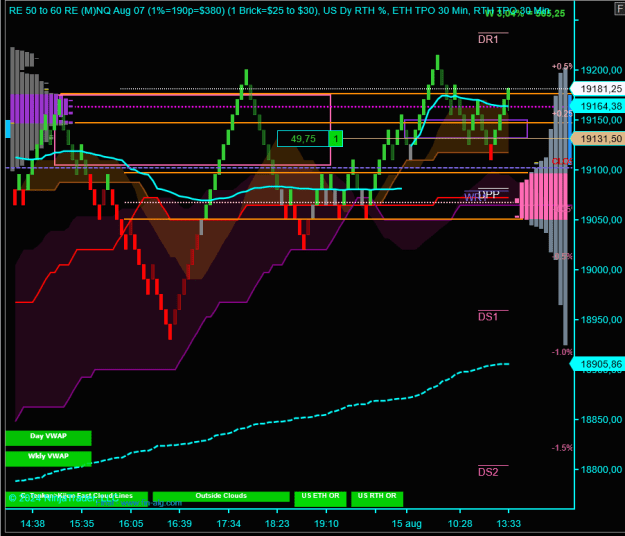Screen dimensions: 625x536
Task: Click the 19164,38 cyan price marker
Action: coord(598,106)
